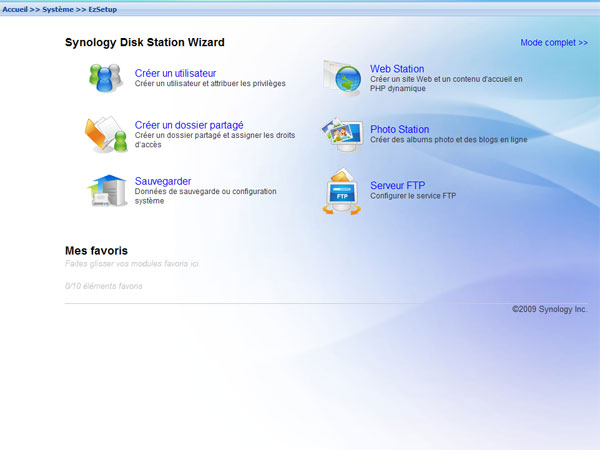Click the Photo Station monitor icon
600x450 pixels.
click(x=342, y=135)
